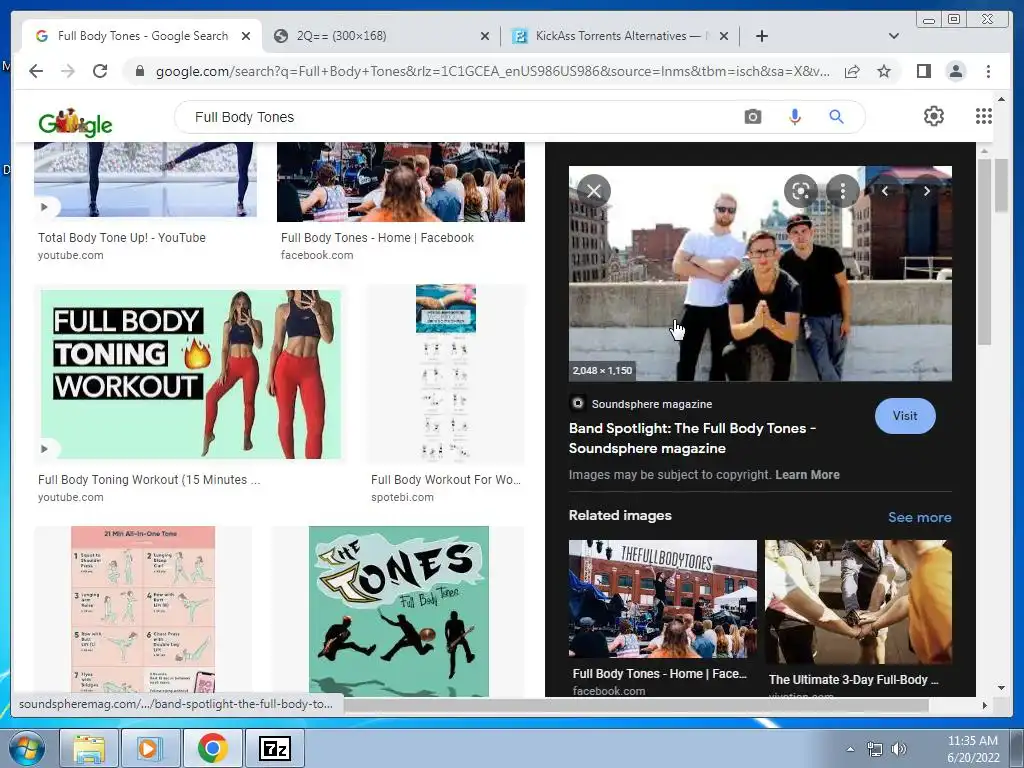The width and height of the screenshot is (1024, 768).
Task: Open the clock showing 11:35 AM
Action: pyautogui.click(x=972, y=749)
